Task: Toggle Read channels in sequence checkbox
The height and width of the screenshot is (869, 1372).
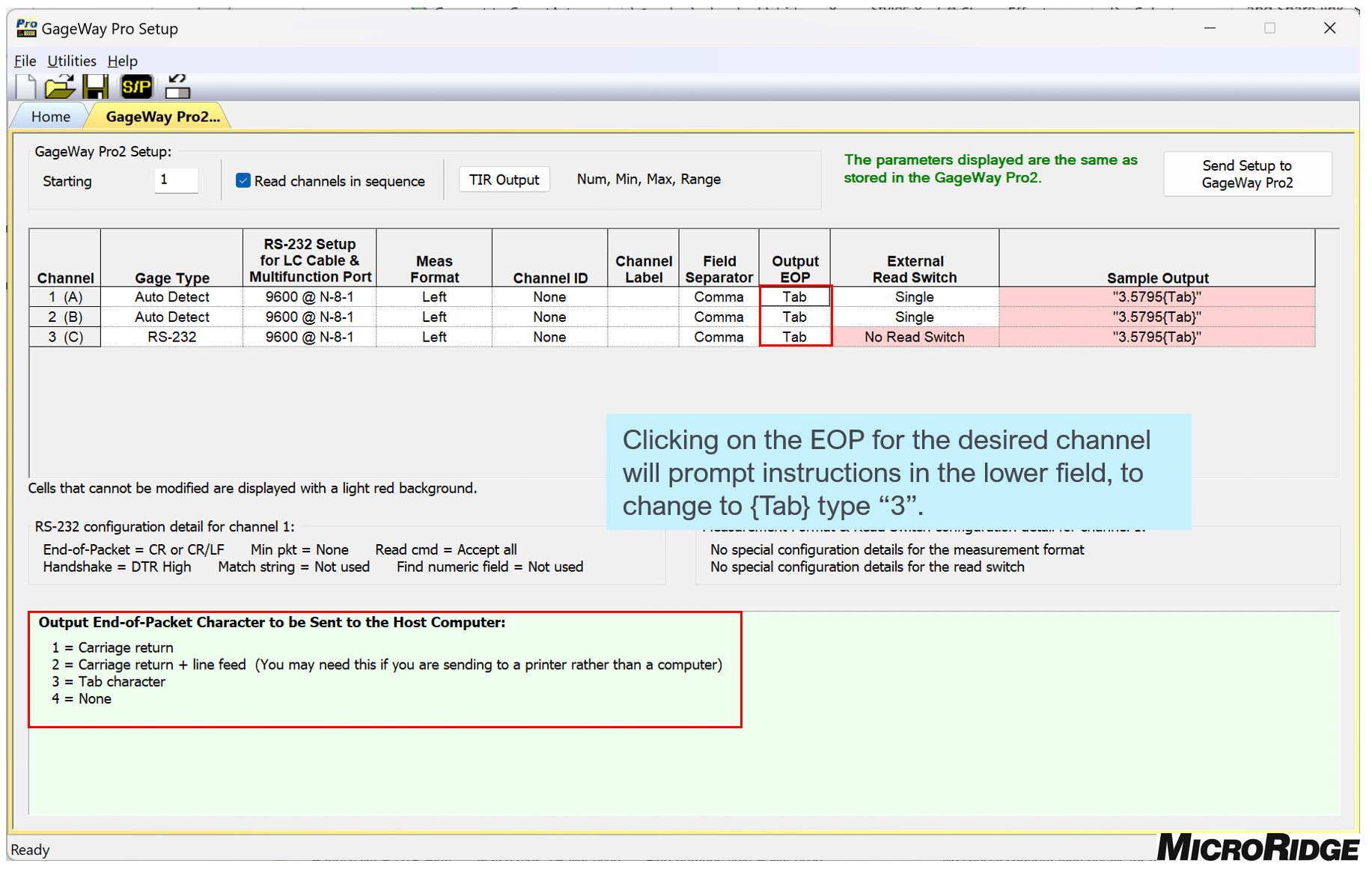Action: click(x=243, y=180)
